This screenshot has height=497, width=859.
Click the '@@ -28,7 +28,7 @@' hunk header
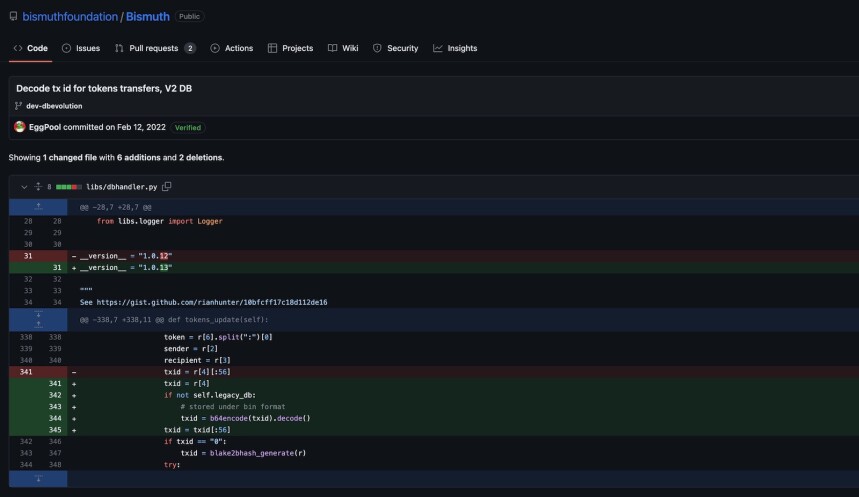click(116, 207)
